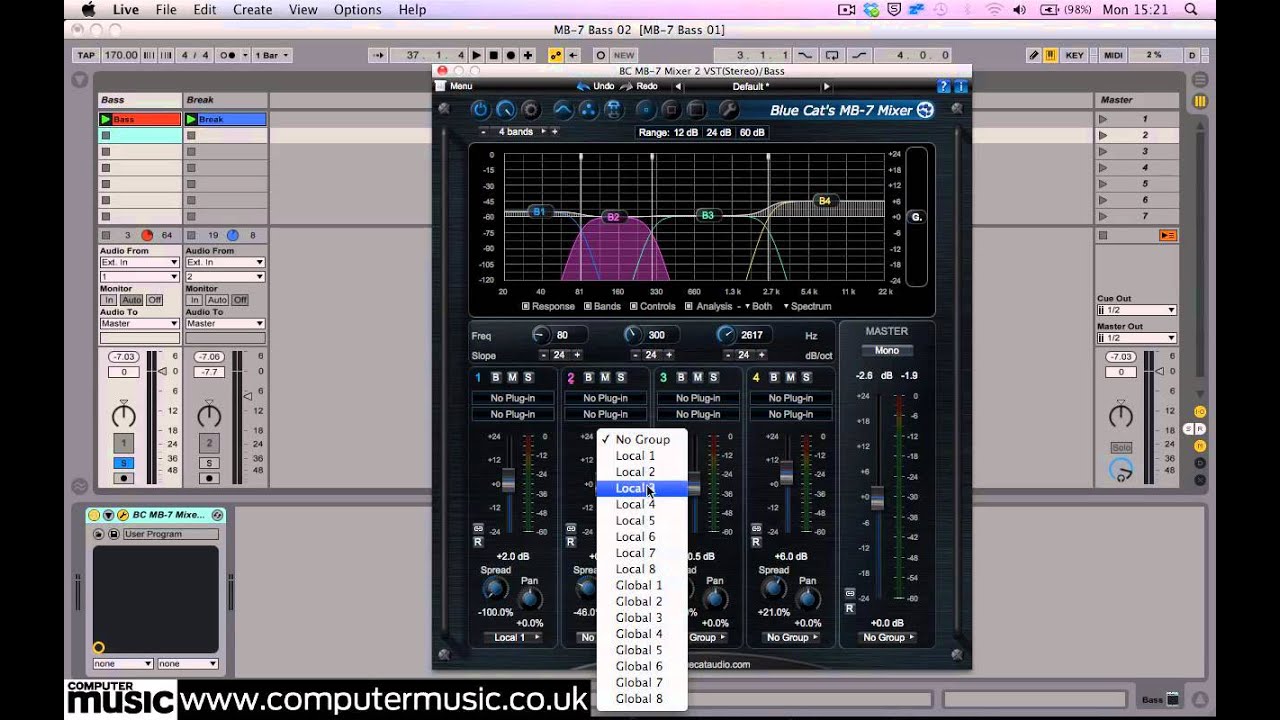
Task: Click the Undo arrow in plugin
Action: point(581,86)
